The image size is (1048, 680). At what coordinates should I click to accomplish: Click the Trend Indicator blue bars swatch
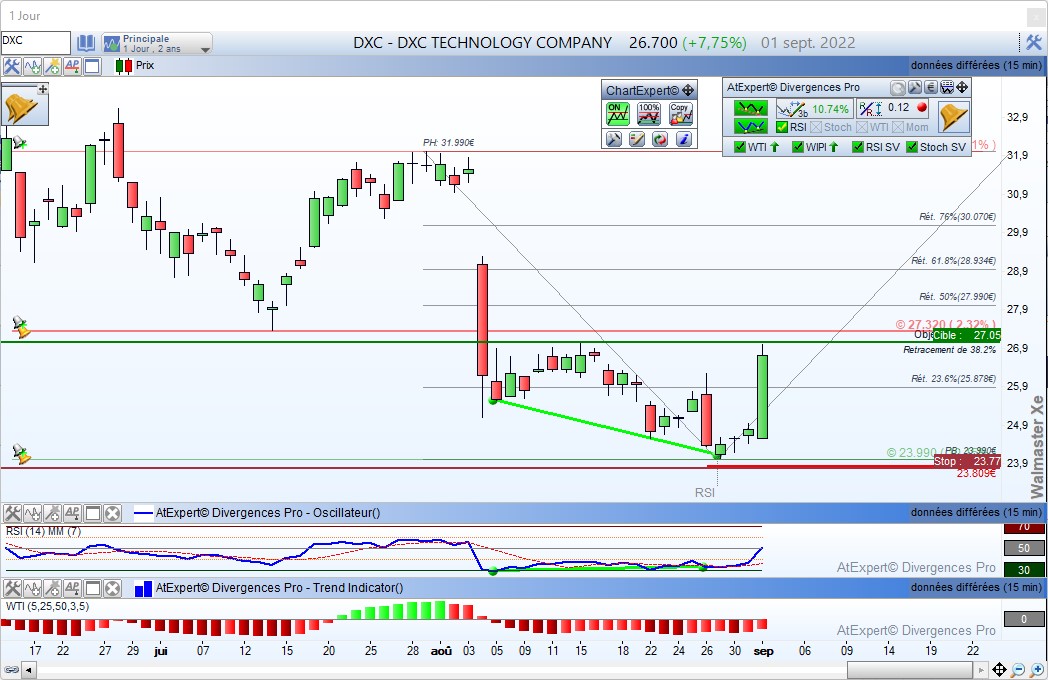143,589
